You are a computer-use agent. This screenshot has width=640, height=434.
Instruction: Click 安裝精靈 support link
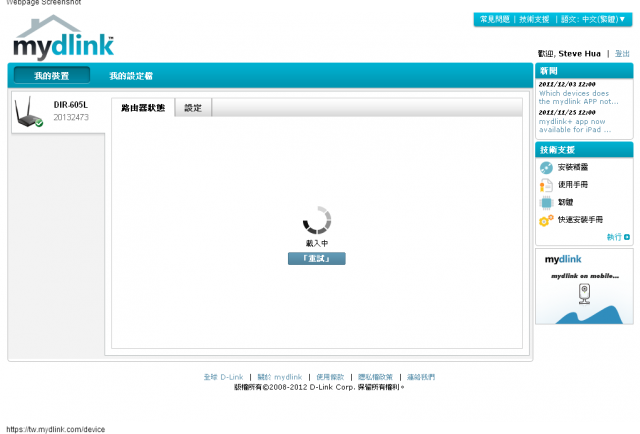(x=573, y=167)
